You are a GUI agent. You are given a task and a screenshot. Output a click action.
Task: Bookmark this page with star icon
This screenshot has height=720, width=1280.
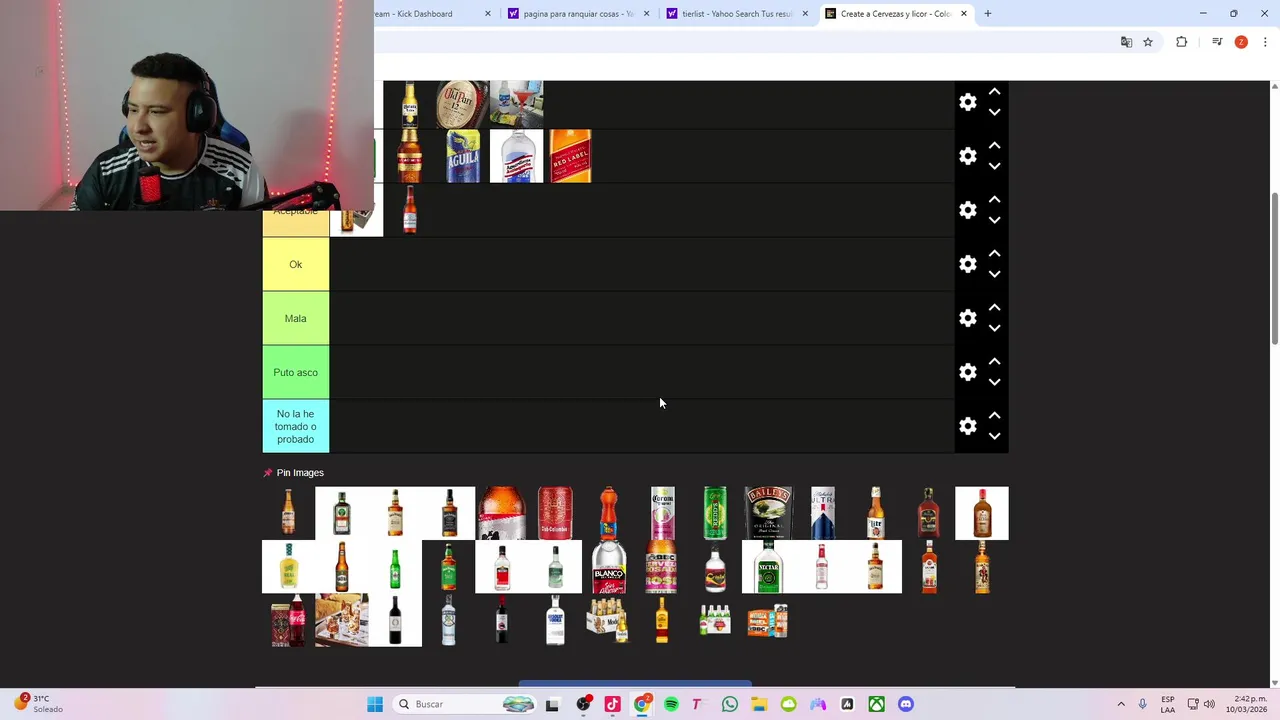pyautogui.click(x=1148, y=42)
